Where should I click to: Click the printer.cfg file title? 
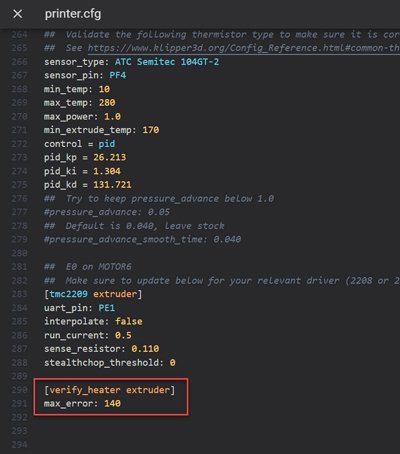coord(73,14)
